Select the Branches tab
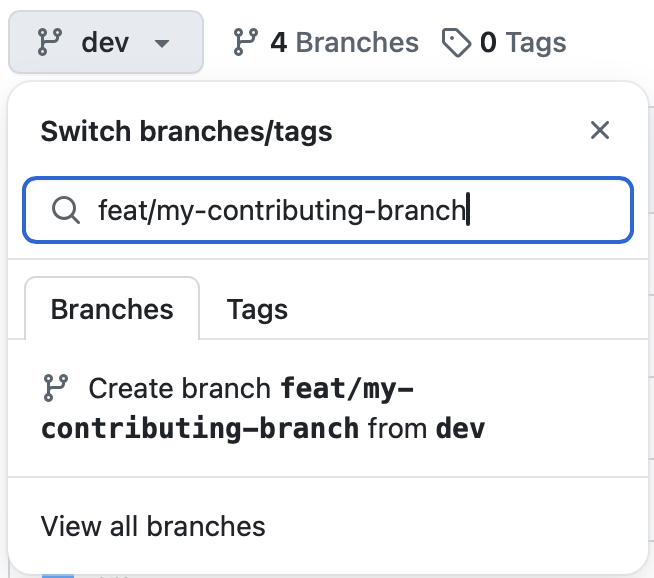 point(112,309)
